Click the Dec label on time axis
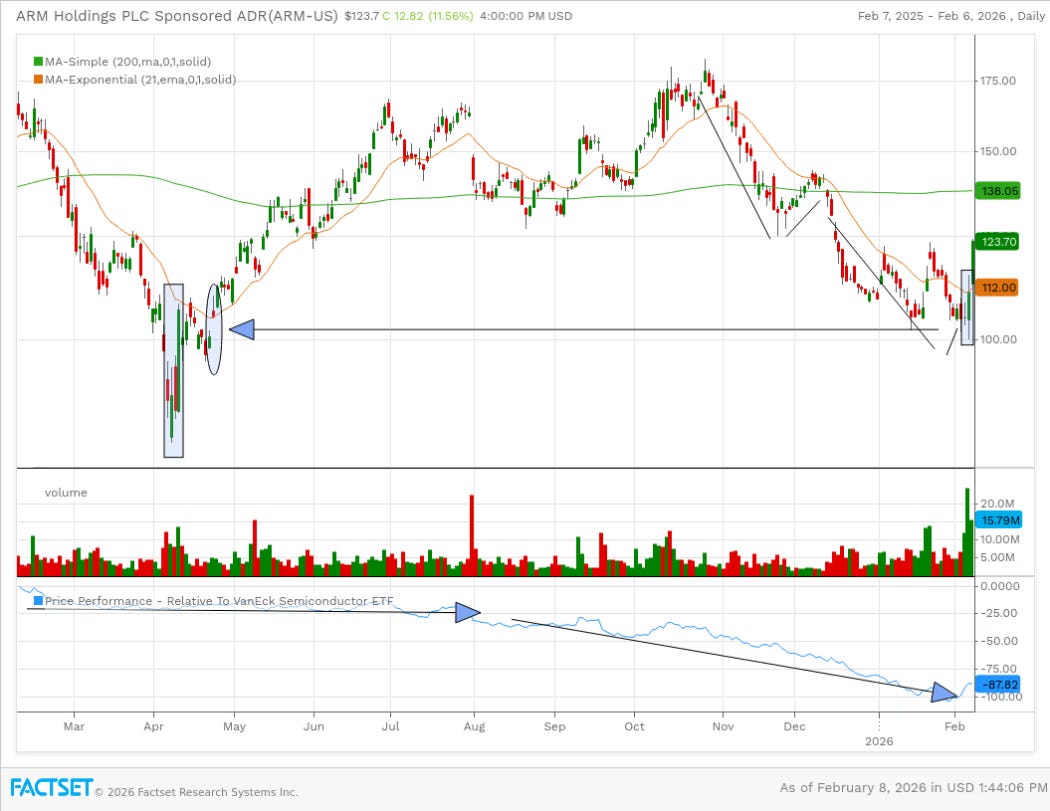 tap(794, 726)
